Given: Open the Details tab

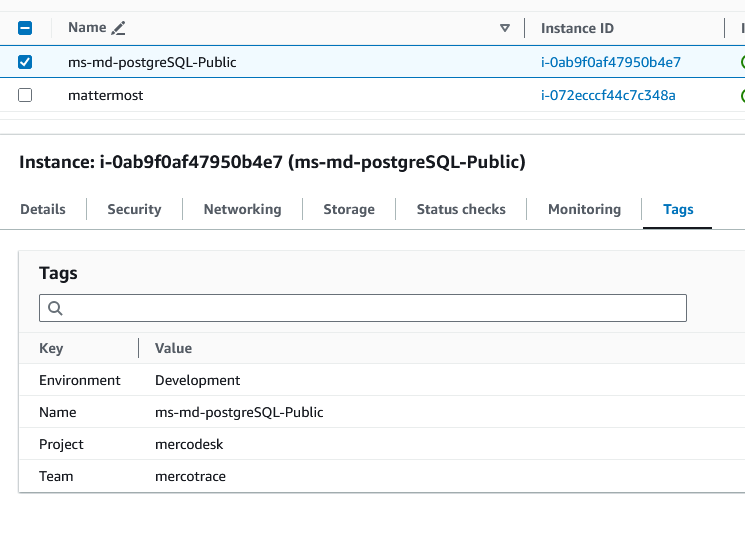Looking at the screenshot, I should [x=43, y=210].
